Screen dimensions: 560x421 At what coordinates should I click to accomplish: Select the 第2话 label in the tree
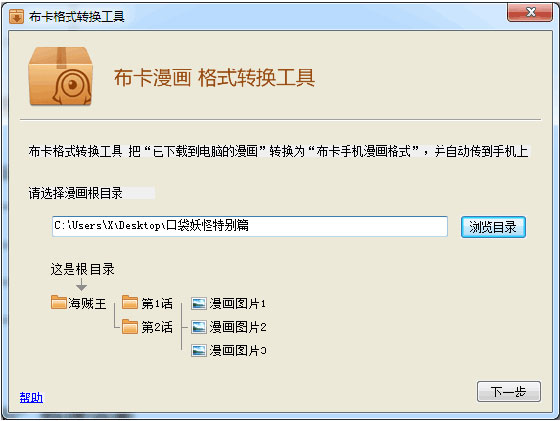[157, 327]
